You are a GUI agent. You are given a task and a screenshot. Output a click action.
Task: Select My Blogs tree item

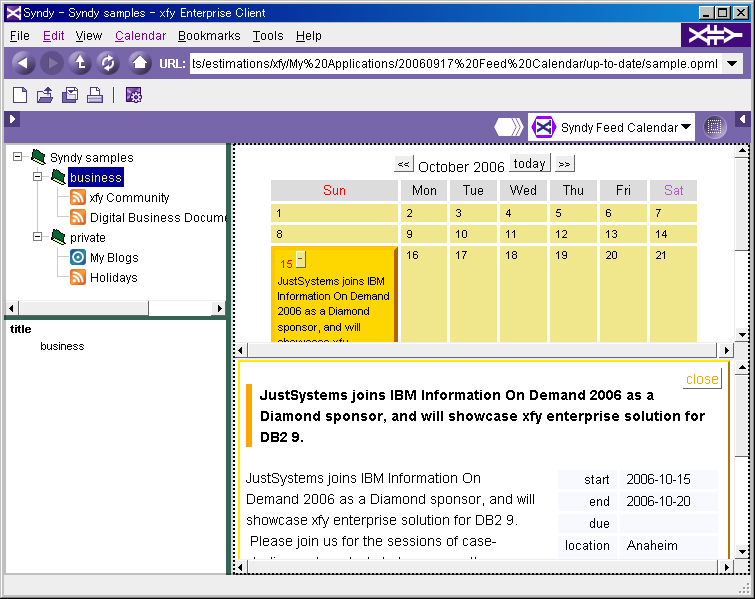114,258
